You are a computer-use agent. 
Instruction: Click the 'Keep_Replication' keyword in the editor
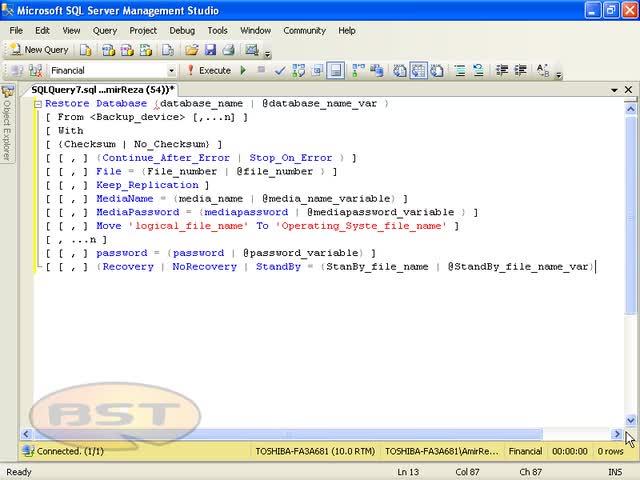coord(147,185)
